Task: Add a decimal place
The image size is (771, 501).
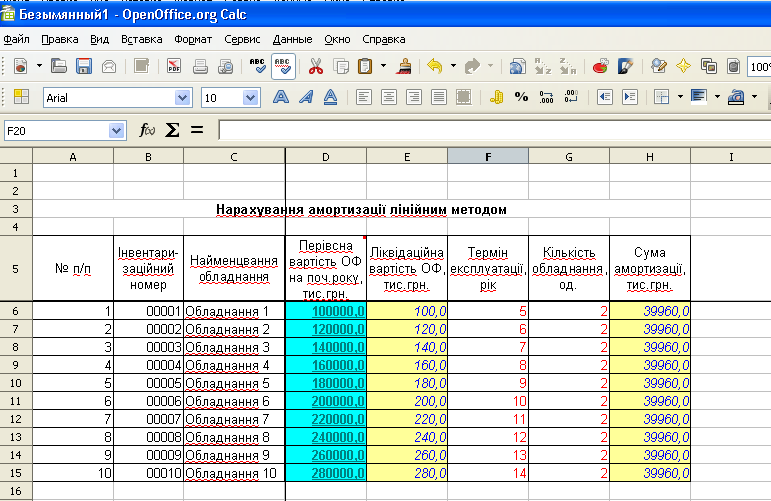Action: coord(546,97)
